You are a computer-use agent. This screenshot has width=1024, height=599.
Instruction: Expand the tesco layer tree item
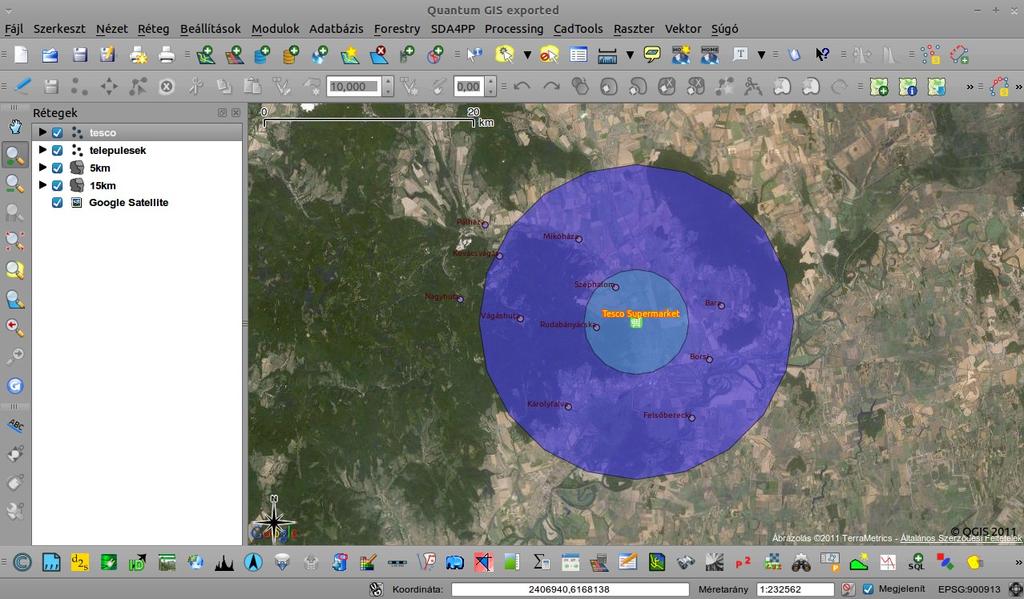coord(42,133)
